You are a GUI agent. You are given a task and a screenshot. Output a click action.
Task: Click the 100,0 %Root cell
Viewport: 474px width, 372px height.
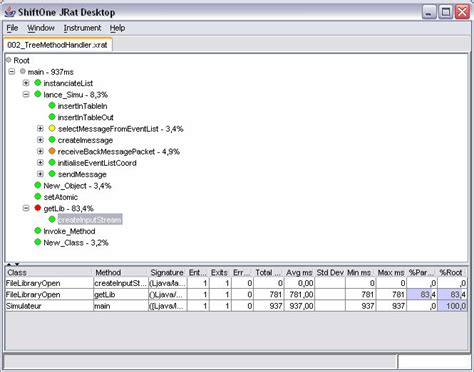coord(452,306)
